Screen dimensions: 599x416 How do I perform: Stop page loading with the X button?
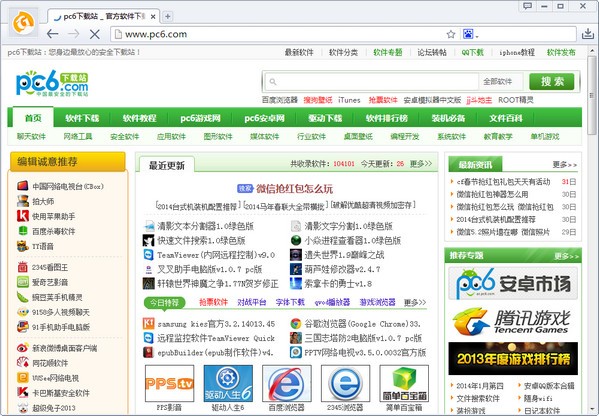click(94, 34)
